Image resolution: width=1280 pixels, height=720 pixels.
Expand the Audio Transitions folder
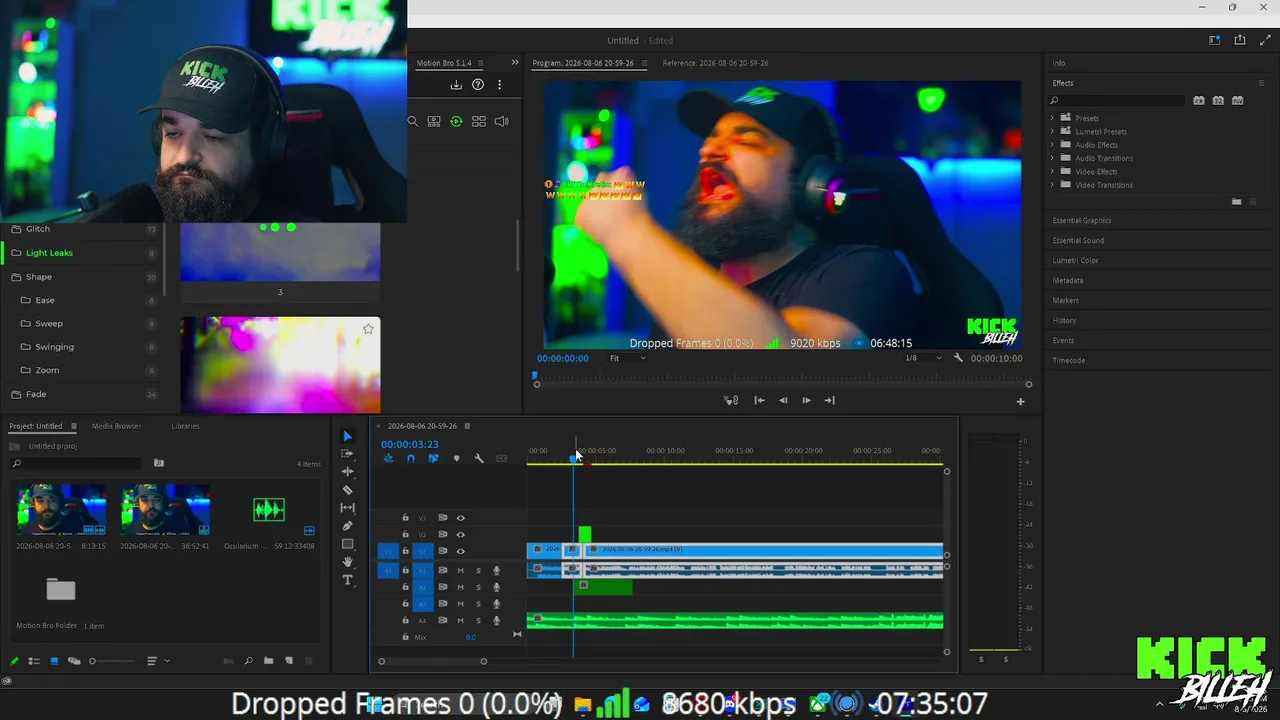coord(1052,158)
